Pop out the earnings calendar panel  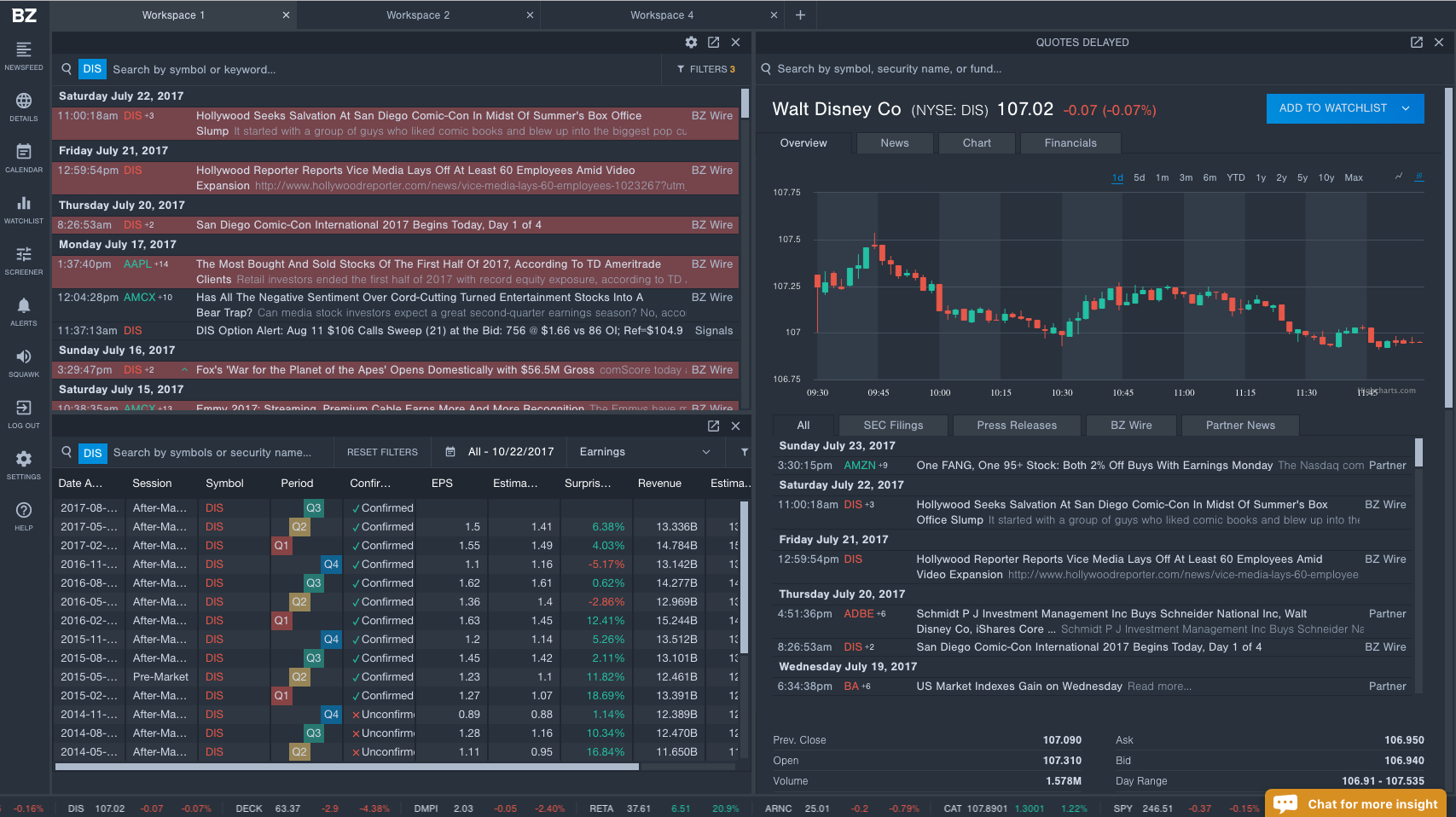pyautogui.click(x=713, y=426)
